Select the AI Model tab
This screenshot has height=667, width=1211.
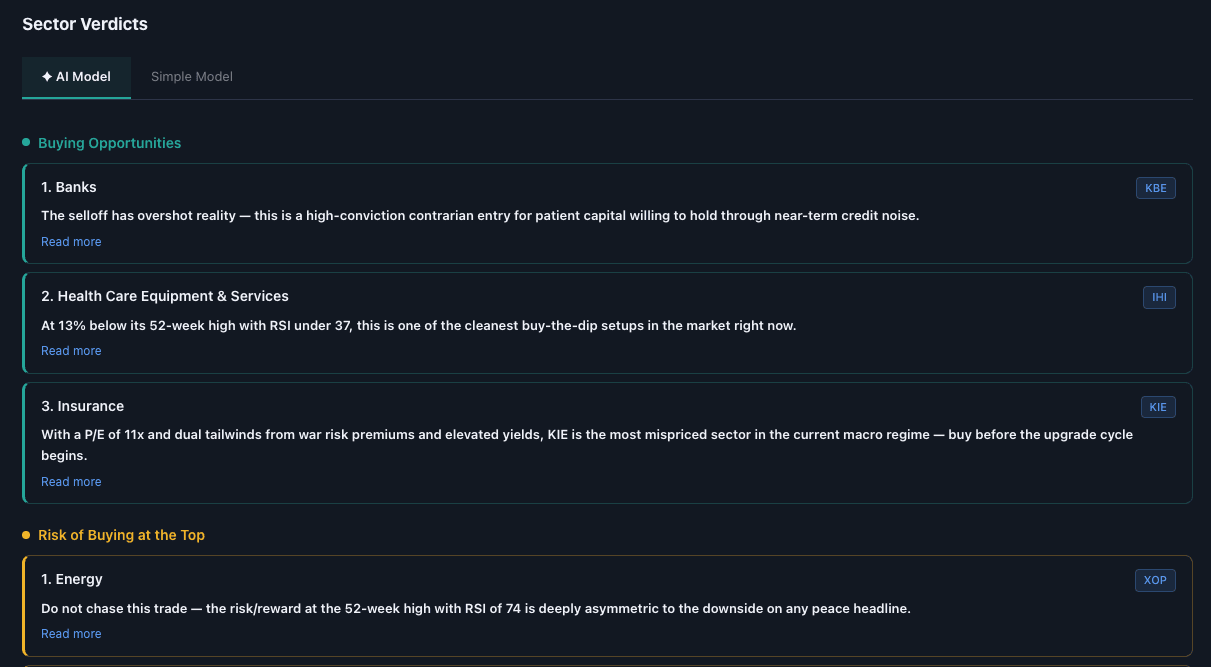pyautogui.click(x=76, y=76)
